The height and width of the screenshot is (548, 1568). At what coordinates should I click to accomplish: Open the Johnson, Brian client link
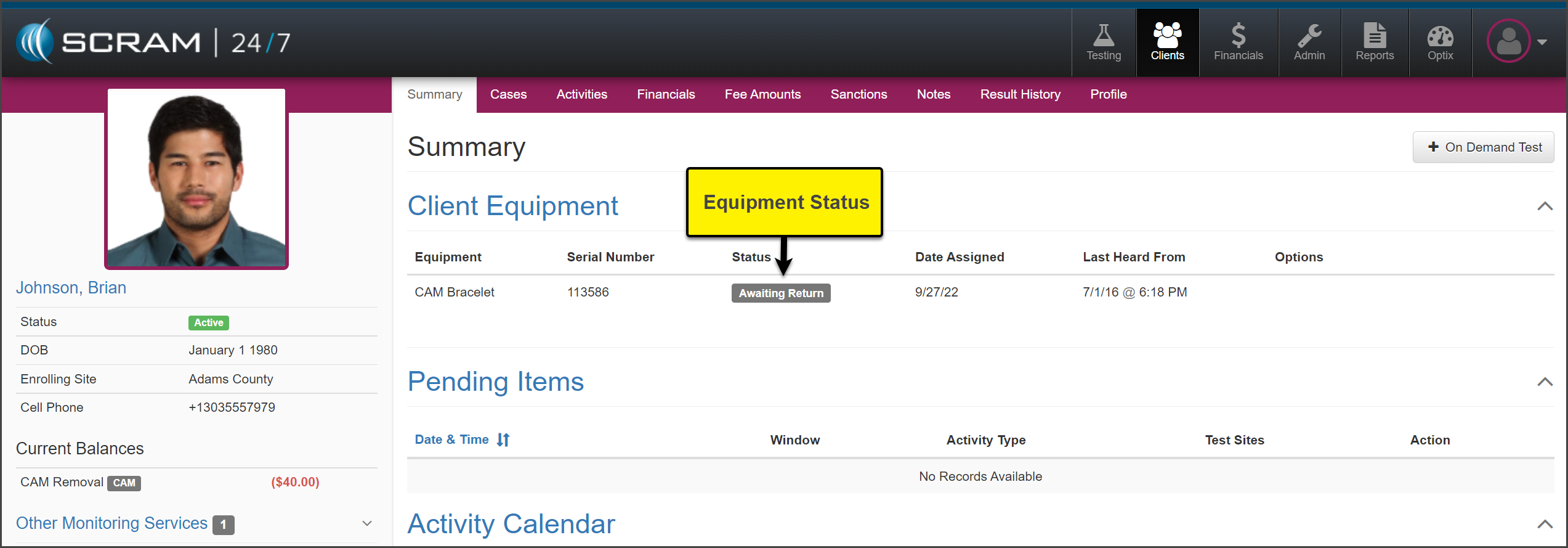[71, 288]
